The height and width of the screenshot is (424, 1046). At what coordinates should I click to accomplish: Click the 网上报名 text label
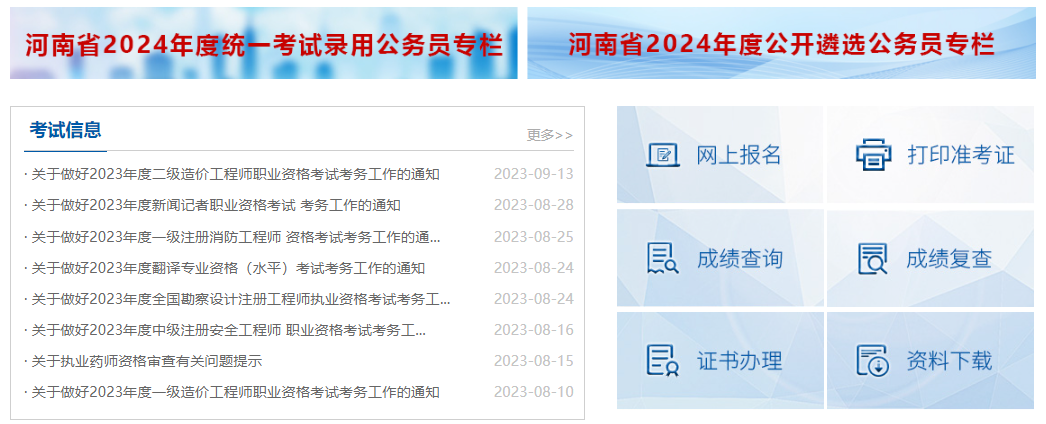pyautogui.click(x=739, y=155)
